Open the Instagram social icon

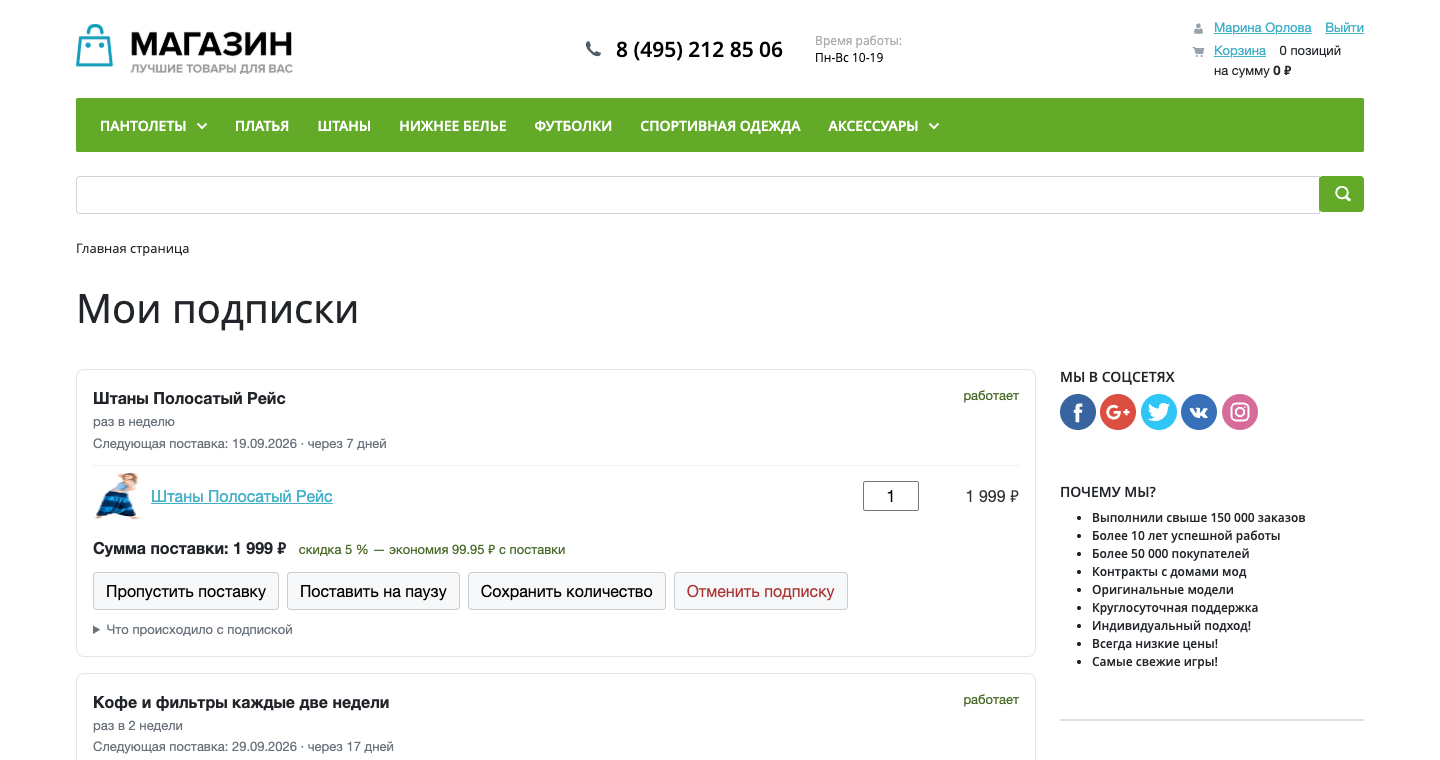point(1240,412)
